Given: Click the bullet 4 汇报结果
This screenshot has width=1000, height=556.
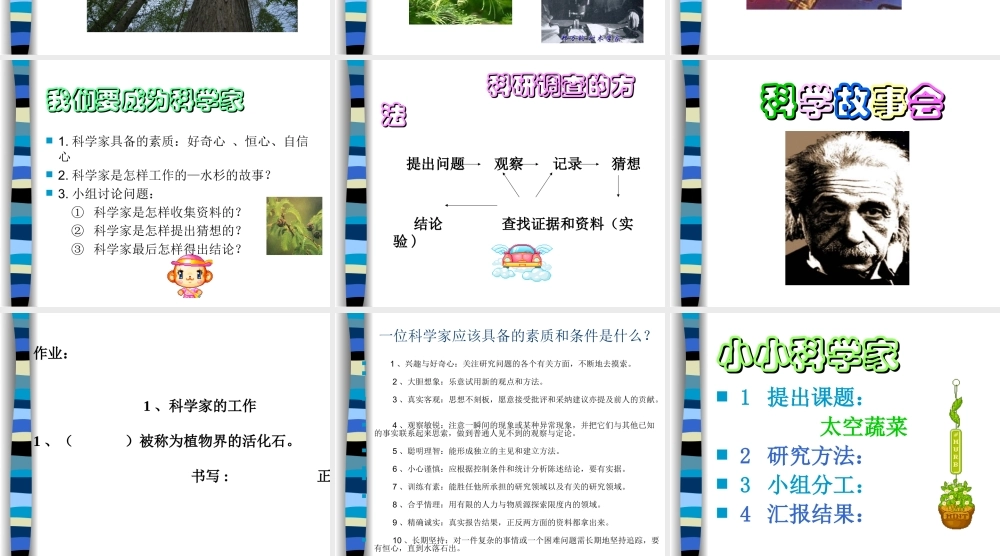Looking at the screenshot, I should [801, 514].
